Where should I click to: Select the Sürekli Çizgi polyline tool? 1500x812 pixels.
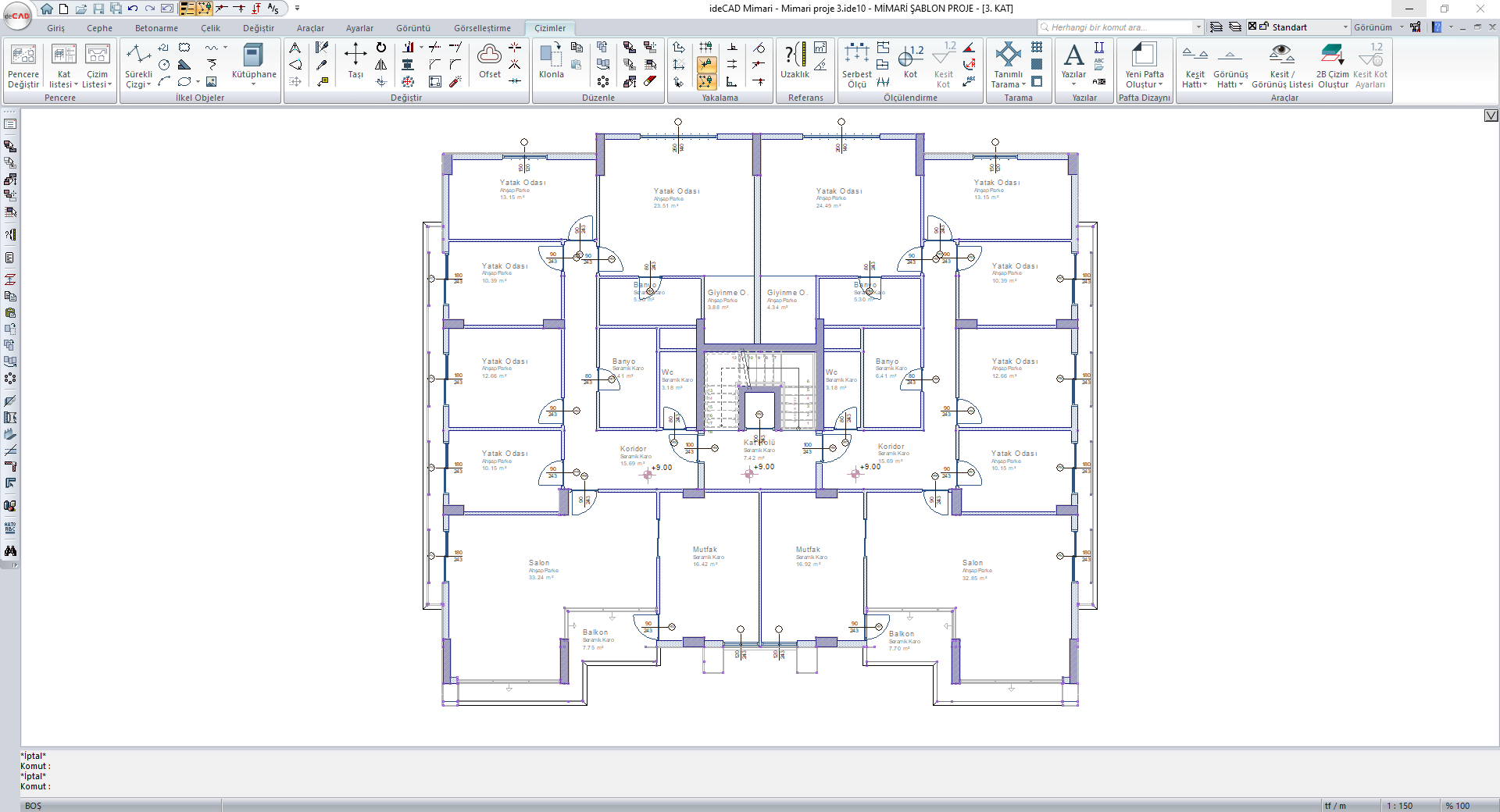138,66
